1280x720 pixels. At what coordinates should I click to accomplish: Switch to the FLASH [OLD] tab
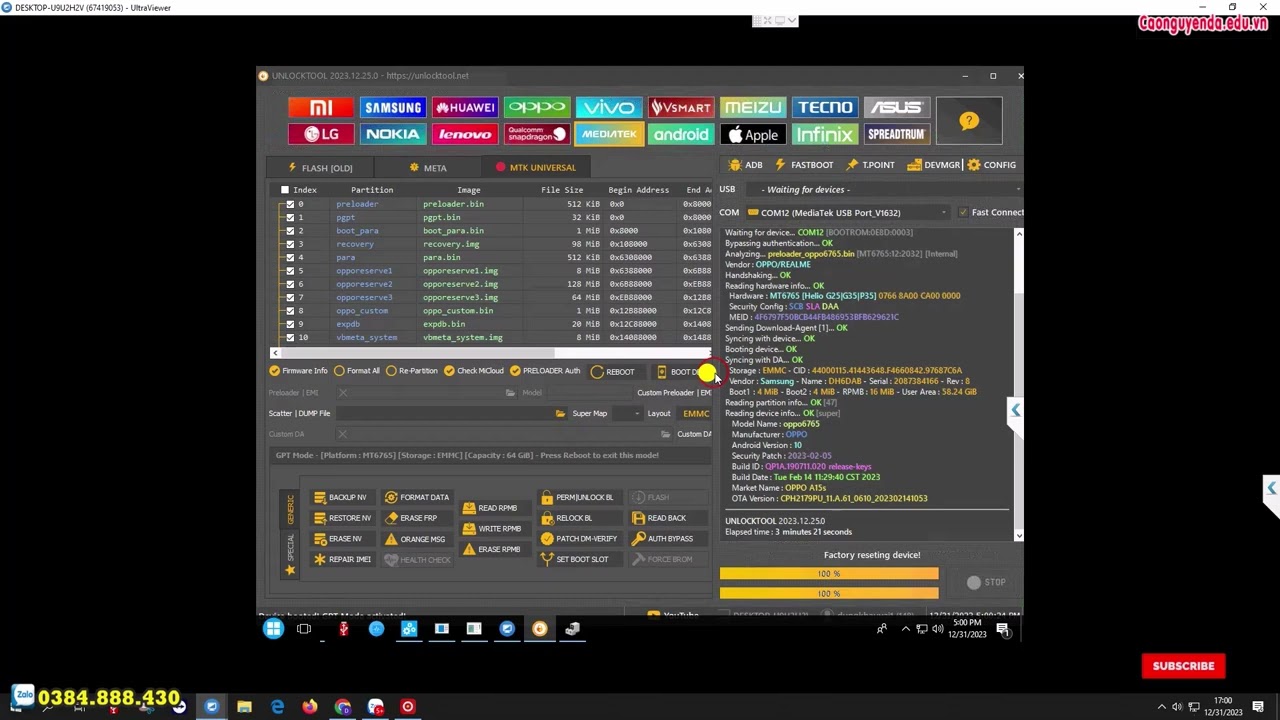click(x=319, y=168)
